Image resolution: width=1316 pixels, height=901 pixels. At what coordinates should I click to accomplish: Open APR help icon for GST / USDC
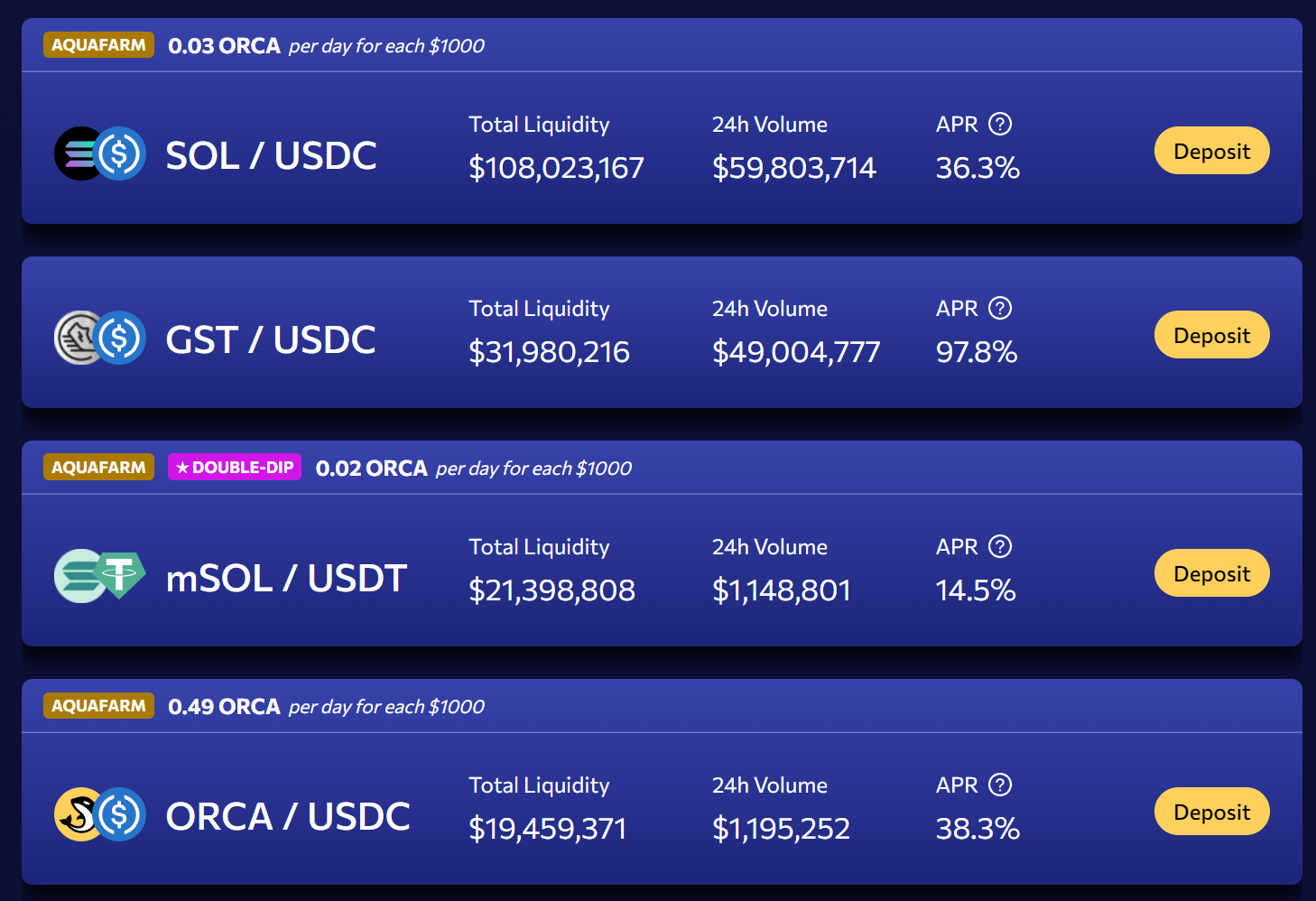click(x=1000, y=308)
